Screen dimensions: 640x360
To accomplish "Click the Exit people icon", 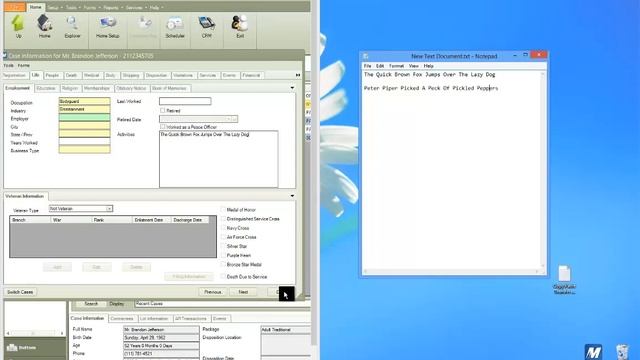I will click(x=240, y=23).
